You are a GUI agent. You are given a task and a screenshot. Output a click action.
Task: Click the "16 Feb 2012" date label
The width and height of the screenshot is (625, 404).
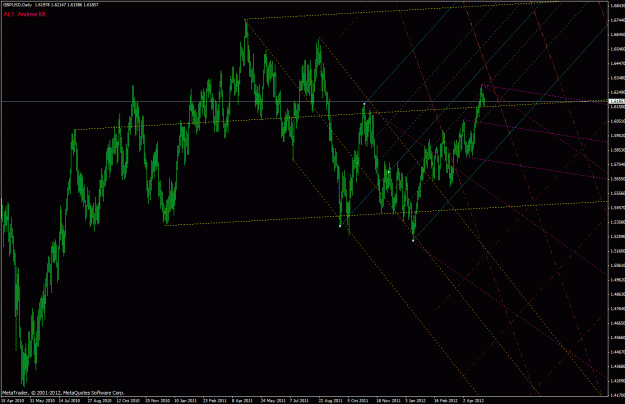tap(446, 400)
